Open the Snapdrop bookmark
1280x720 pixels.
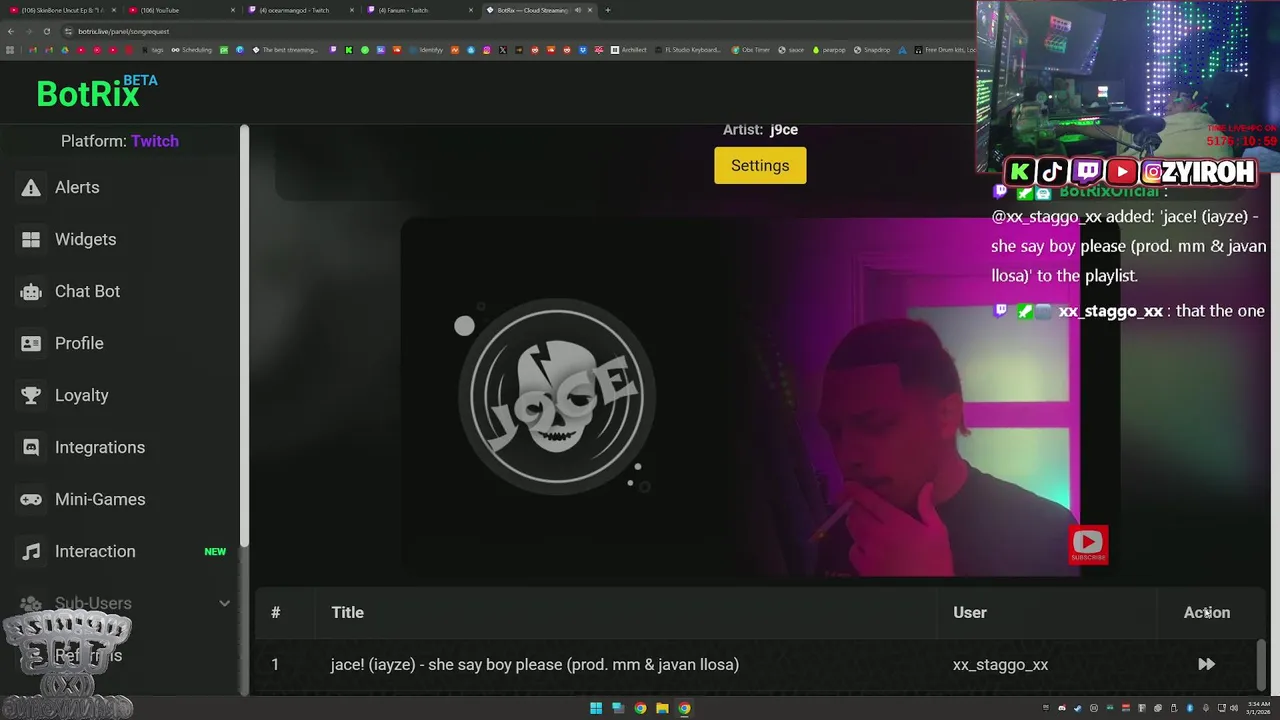coord(872,50)
